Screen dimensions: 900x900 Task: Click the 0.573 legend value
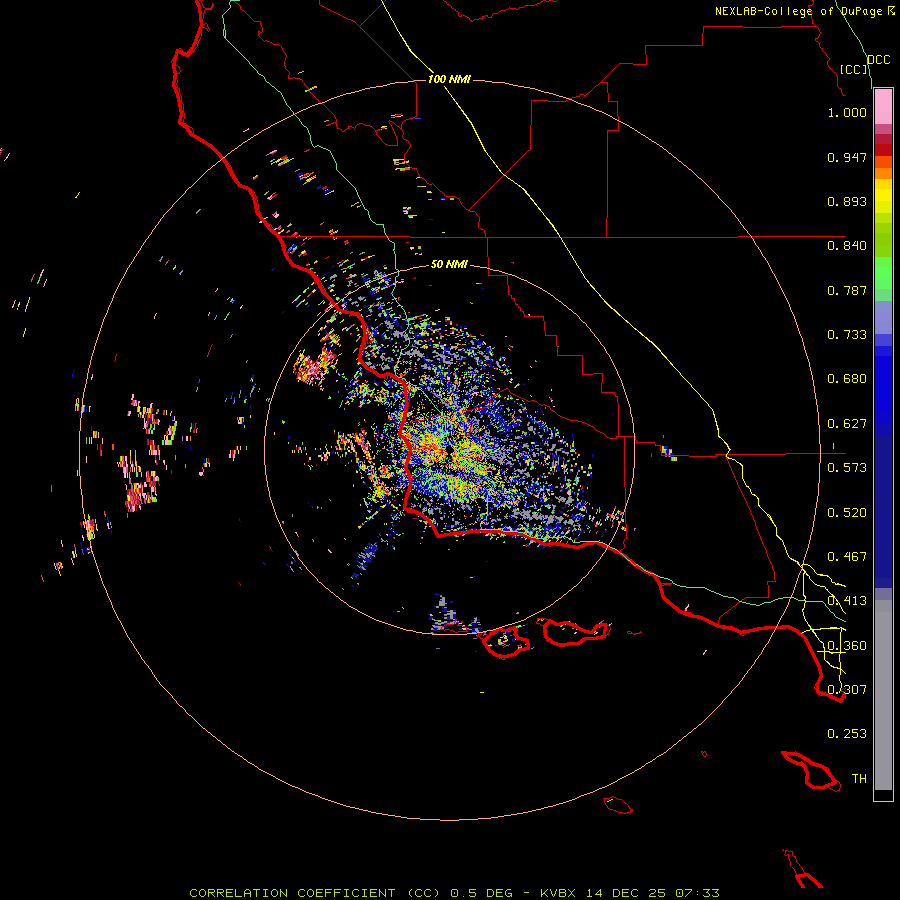(x=847, y=468)
